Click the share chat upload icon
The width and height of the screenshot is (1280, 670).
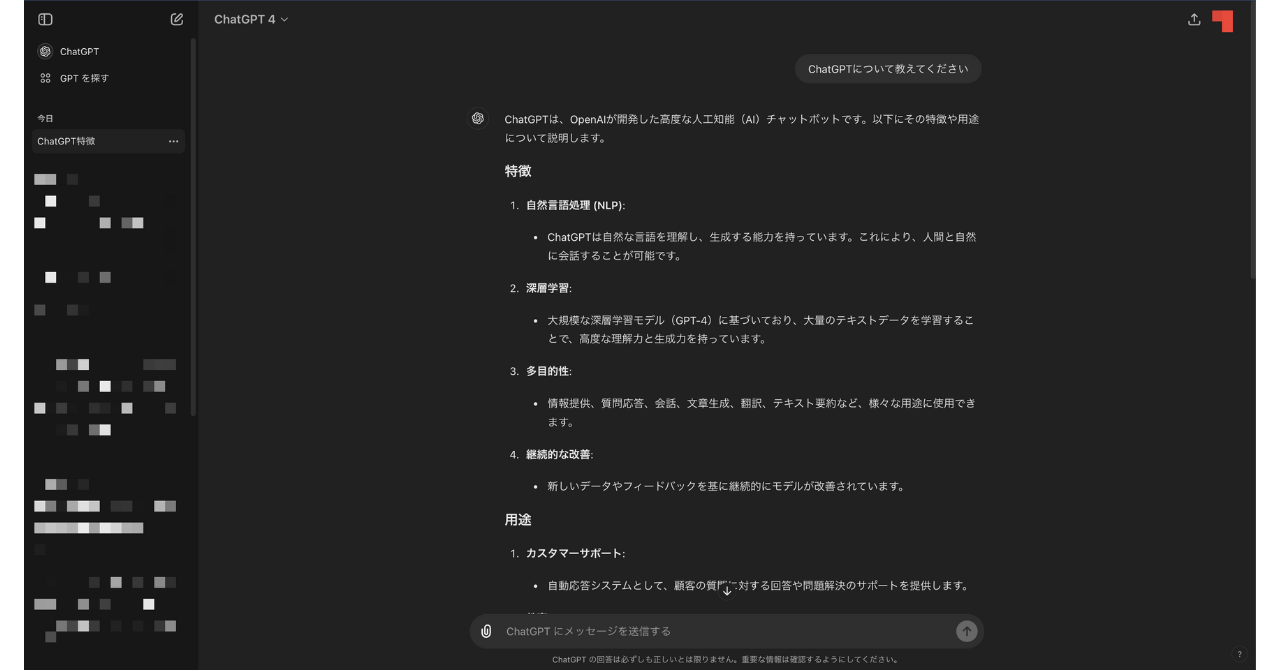tap(1194, 19)
